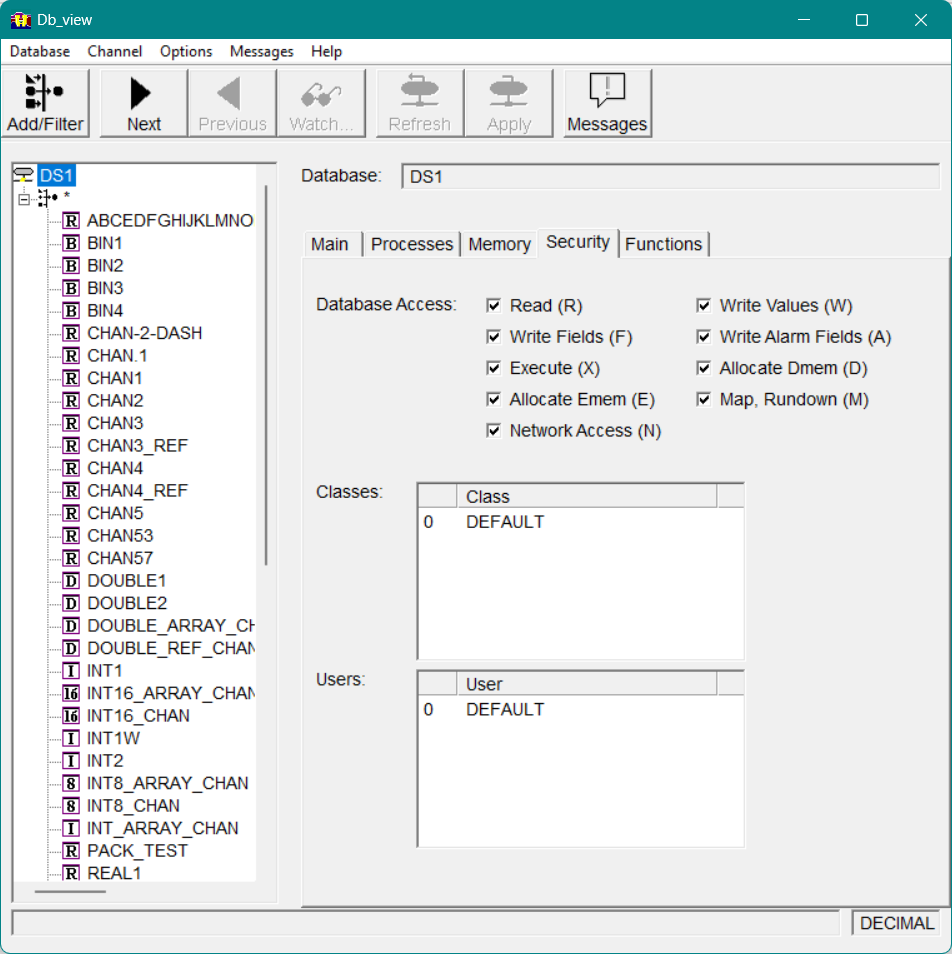Viewport: 952px width, 954px height.
Task: Click the B icon next to BIN1
Action: point(71,243)
